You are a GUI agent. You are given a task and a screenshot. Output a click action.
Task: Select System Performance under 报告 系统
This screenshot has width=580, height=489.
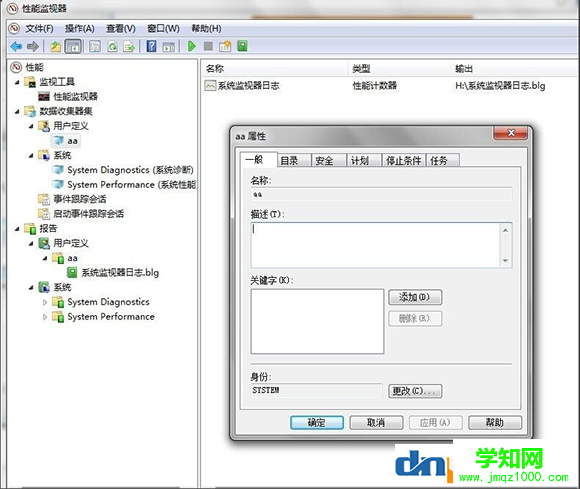[x=111, y=317]
